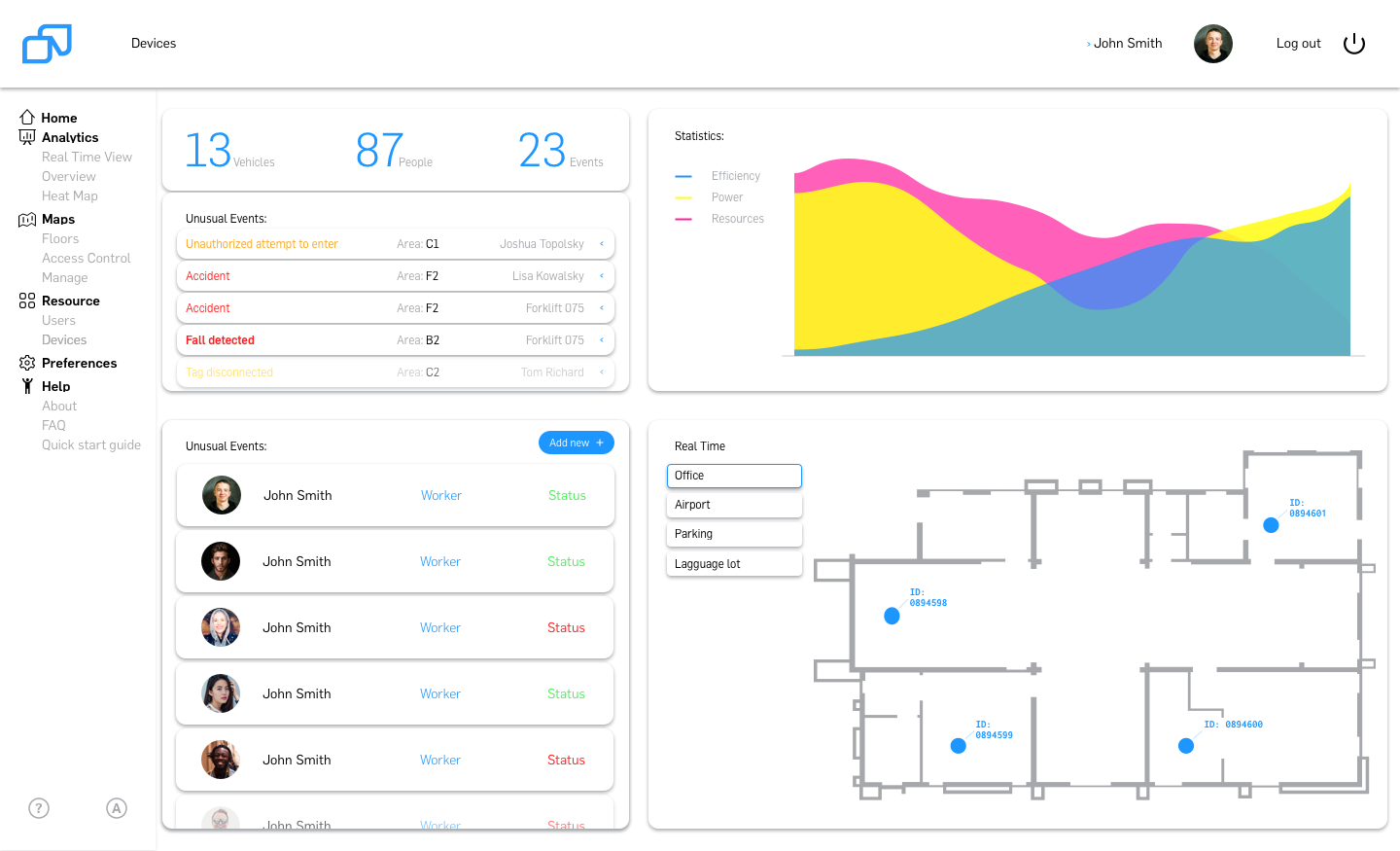1400x851 pixels.
Task: Click the power/logout icon at top right
Action: click(x=1353, y=43)
